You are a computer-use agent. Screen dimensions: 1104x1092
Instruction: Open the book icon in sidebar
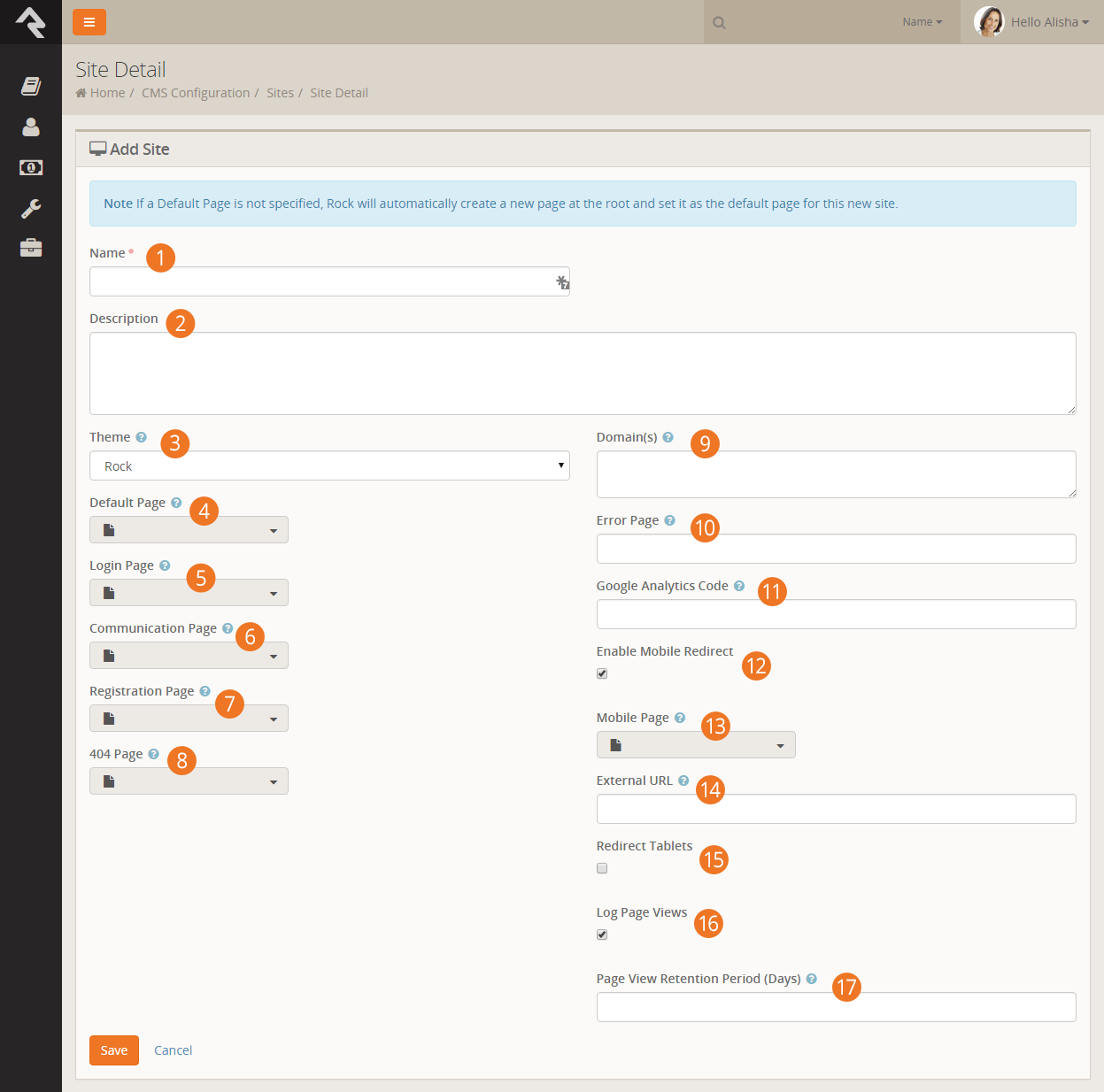point(31,86)
